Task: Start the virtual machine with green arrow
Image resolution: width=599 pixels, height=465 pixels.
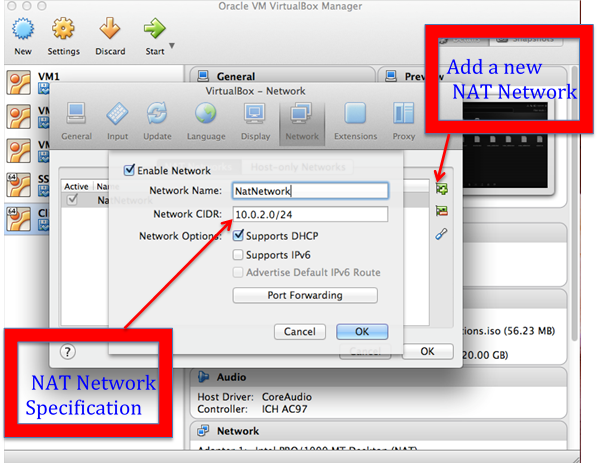Action: [154, 29]
